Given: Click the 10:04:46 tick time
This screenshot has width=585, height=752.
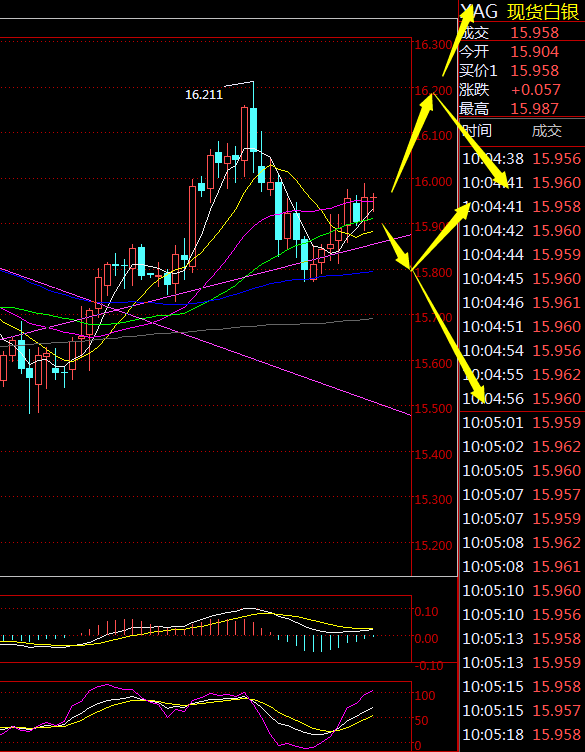Looking at the screenshot, I should tap(493, 303).
